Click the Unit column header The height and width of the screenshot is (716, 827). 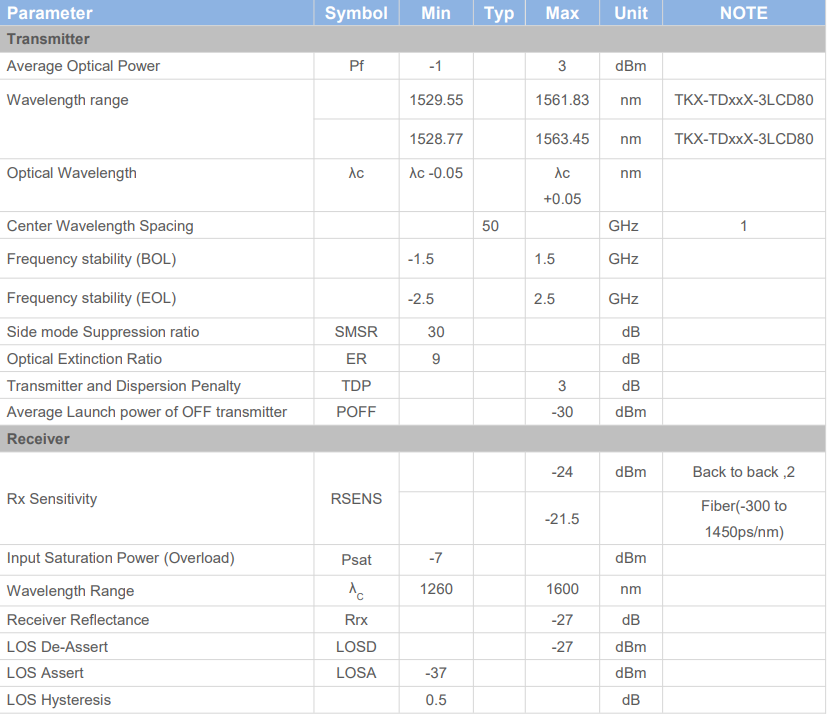pos(631,13)
